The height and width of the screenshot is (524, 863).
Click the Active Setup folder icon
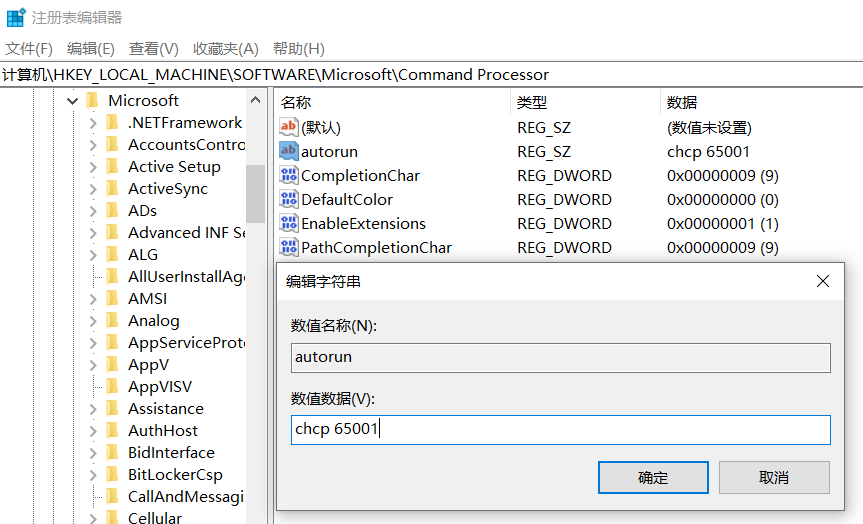[x=112, y=166]
